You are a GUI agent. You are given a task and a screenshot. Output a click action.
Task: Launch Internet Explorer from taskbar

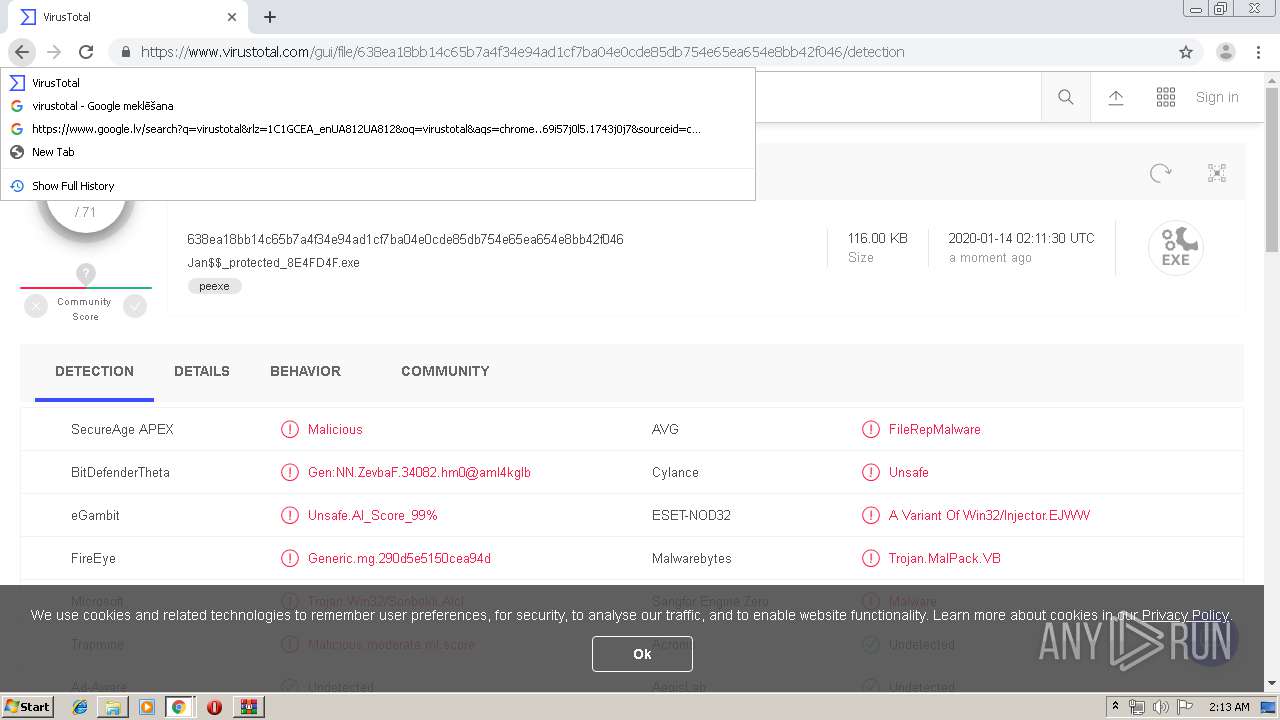pos(80,707)
